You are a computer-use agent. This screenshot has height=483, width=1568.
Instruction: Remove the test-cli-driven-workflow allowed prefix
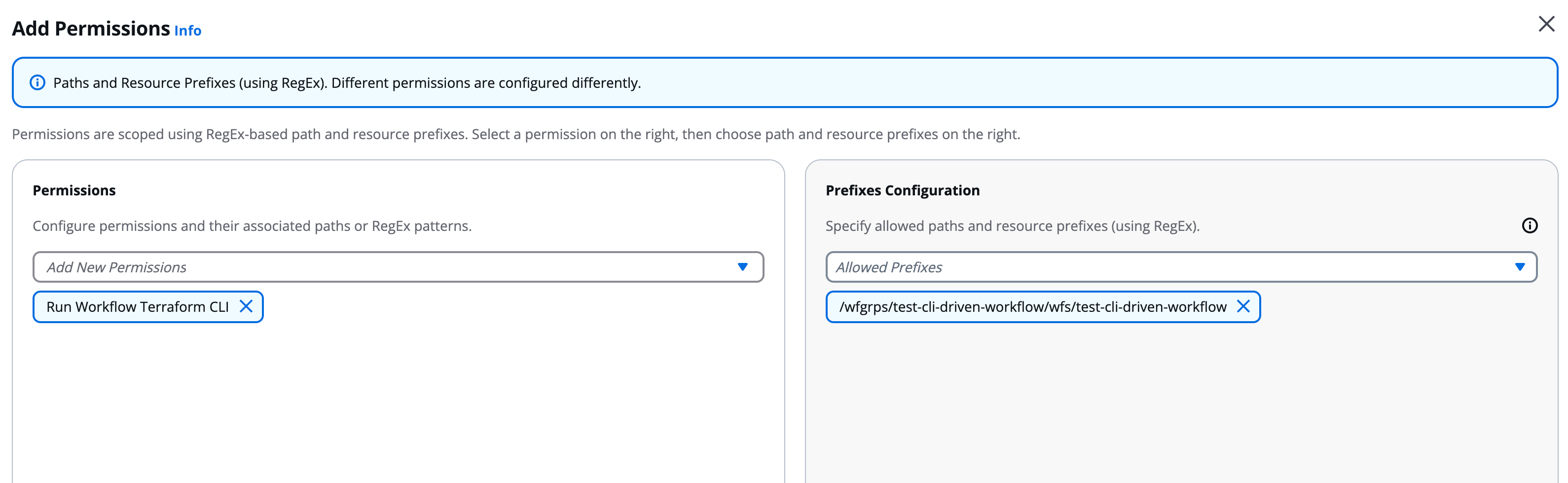tap(1244, 307)
